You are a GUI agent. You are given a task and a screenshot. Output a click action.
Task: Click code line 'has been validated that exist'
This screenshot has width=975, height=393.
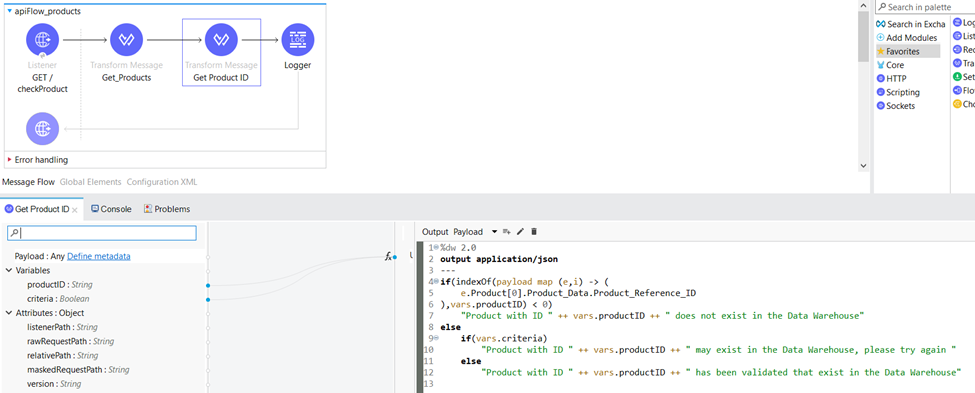coord(721,372)
